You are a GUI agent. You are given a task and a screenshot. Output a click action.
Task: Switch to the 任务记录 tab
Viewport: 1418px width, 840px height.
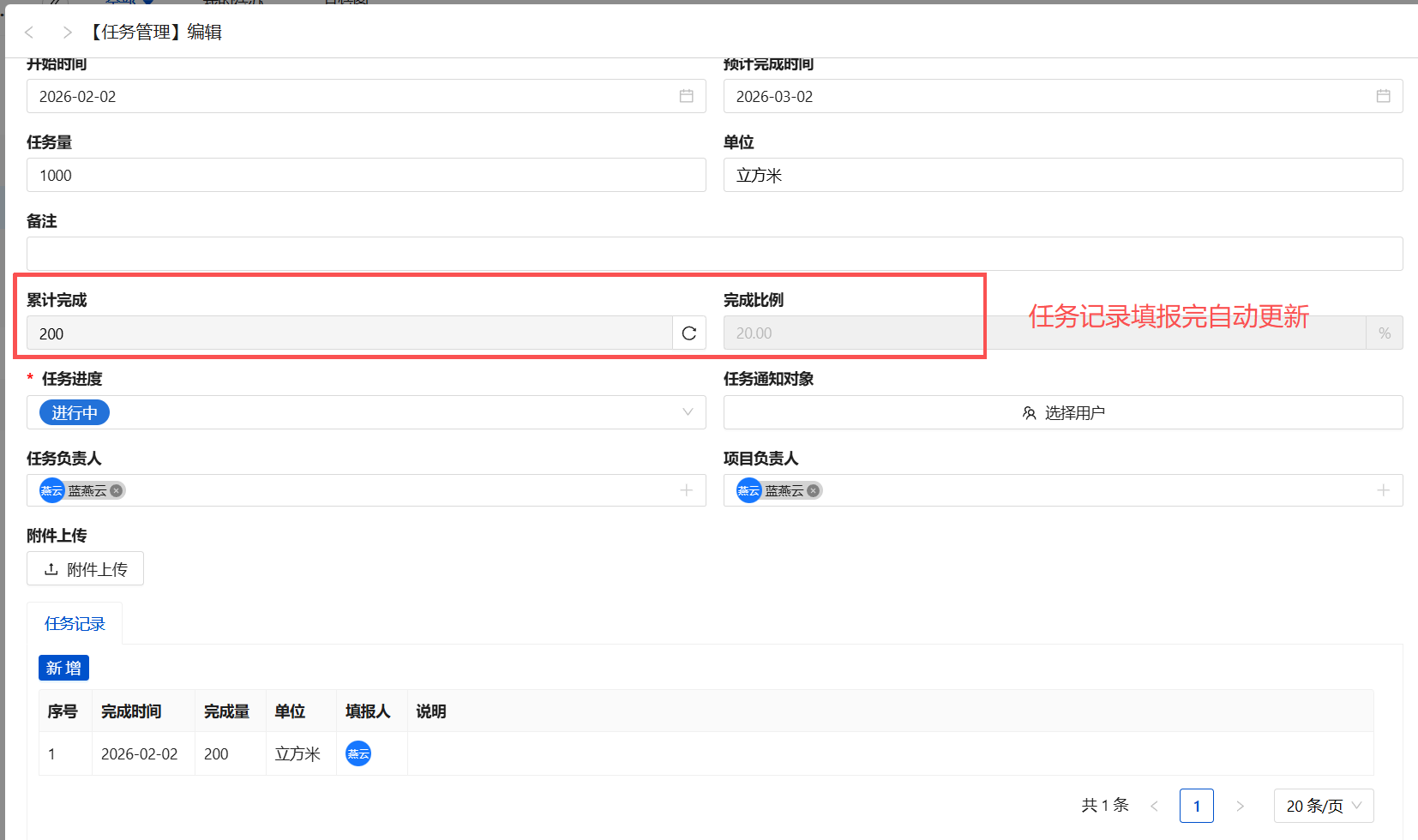tap(75, 623)
